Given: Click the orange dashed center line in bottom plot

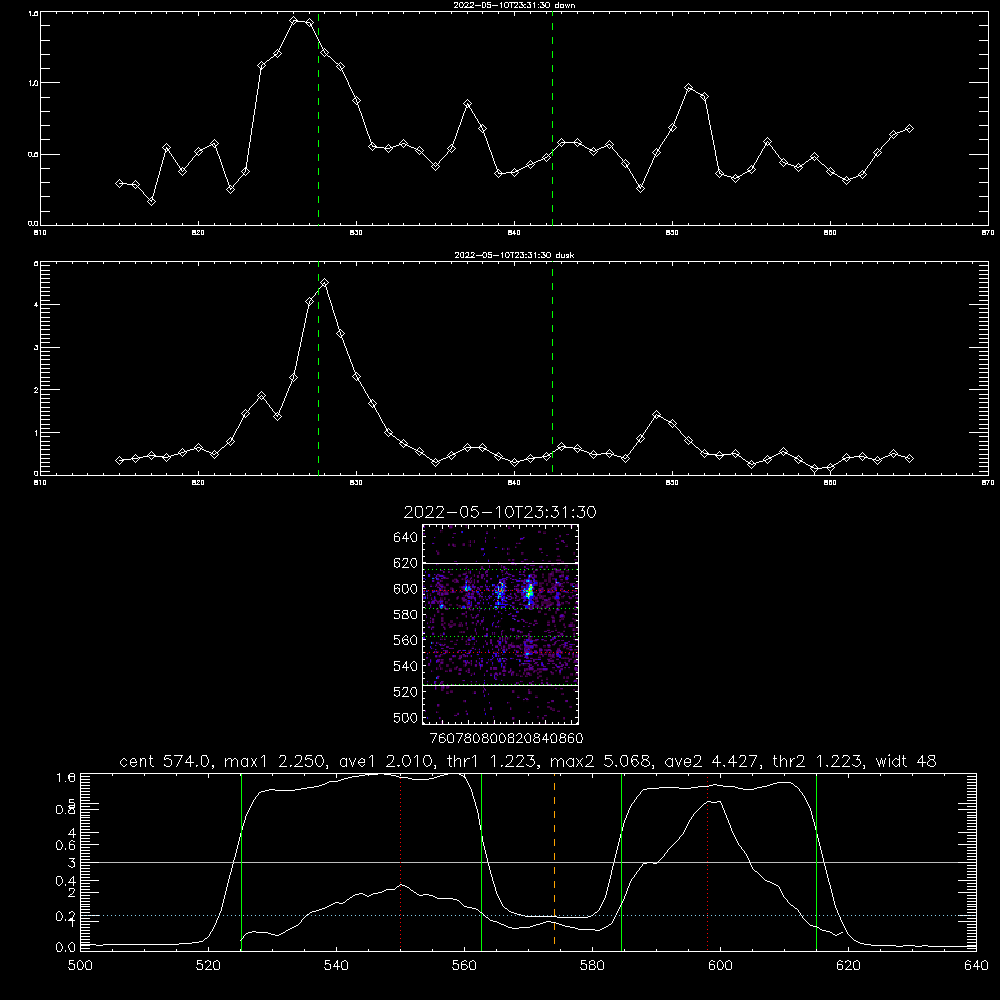Looking at the screenshot, I should pos(554,861).
